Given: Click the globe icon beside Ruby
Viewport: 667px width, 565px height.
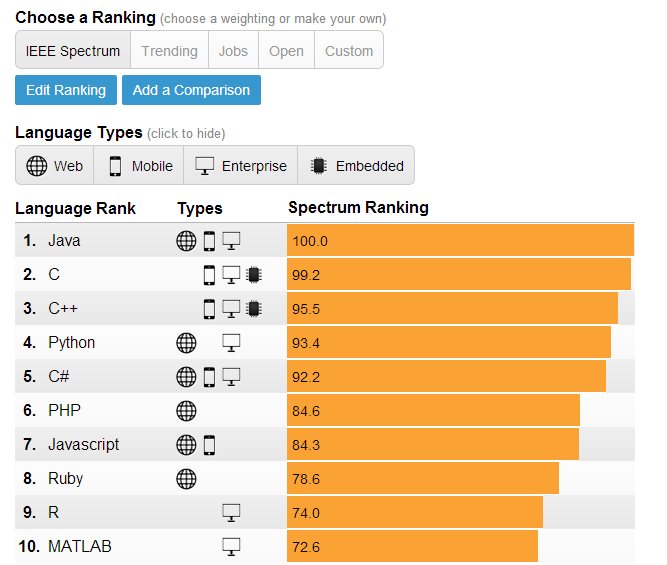Looking at the screenshot, I should tap(186, 479).
